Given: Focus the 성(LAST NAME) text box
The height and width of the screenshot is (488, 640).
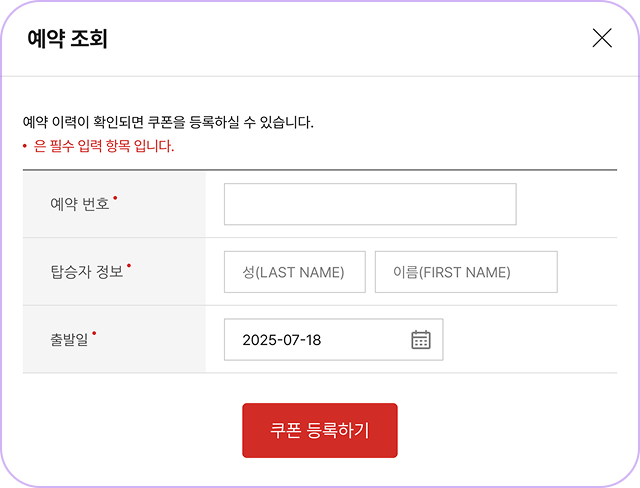Looking at the screenshot, I should point(295,272).
